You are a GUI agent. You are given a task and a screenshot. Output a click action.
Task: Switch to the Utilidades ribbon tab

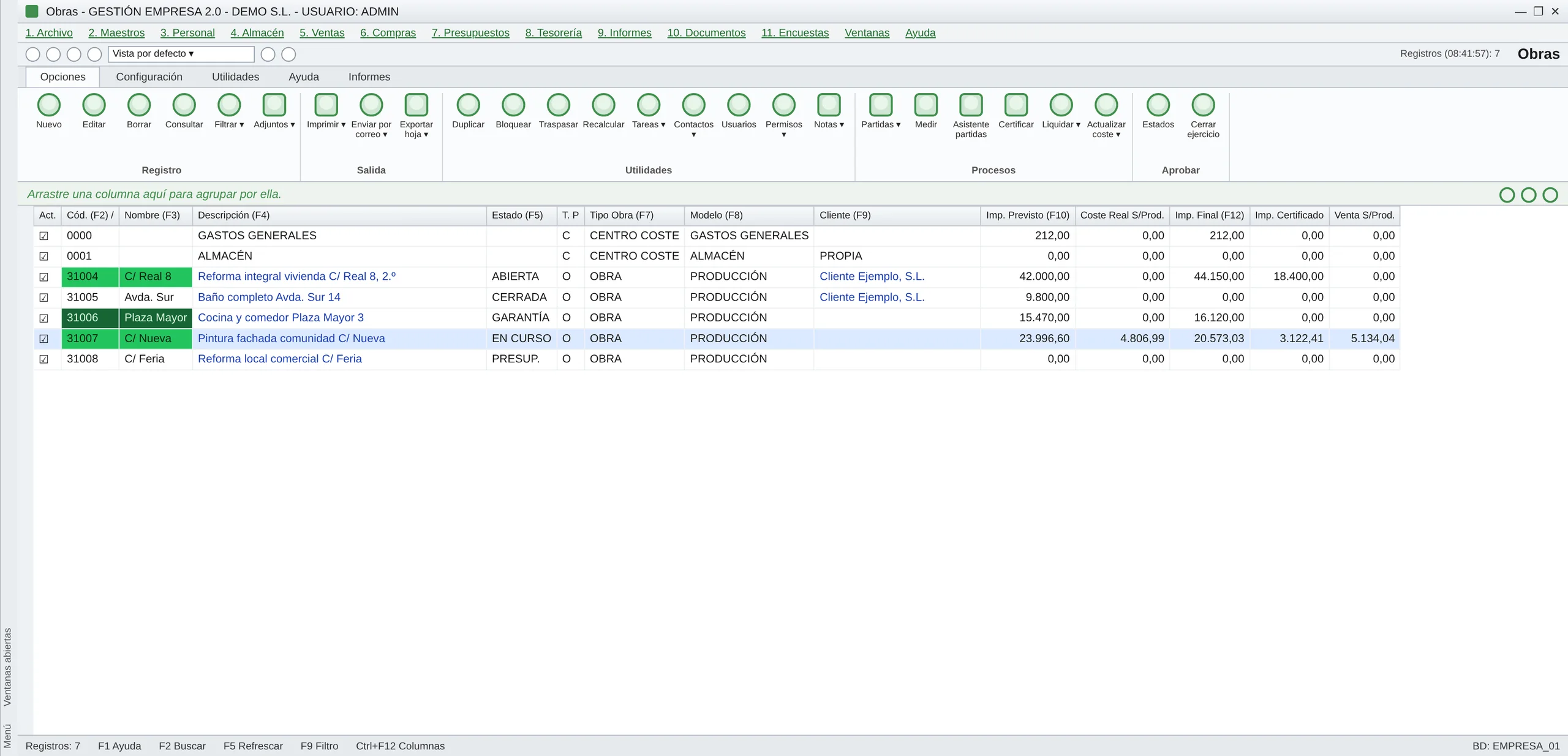click(x=235, y=77)
